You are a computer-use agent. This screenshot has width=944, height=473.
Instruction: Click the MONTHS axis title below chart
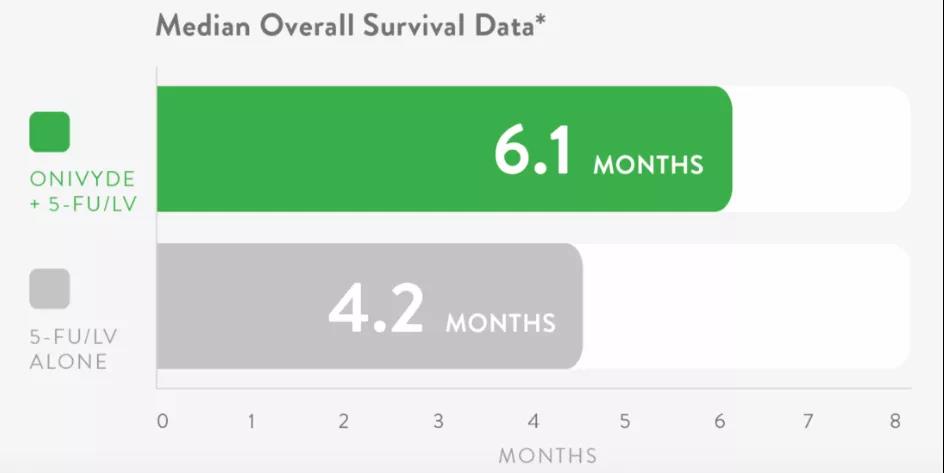click(x=548, y=456)
